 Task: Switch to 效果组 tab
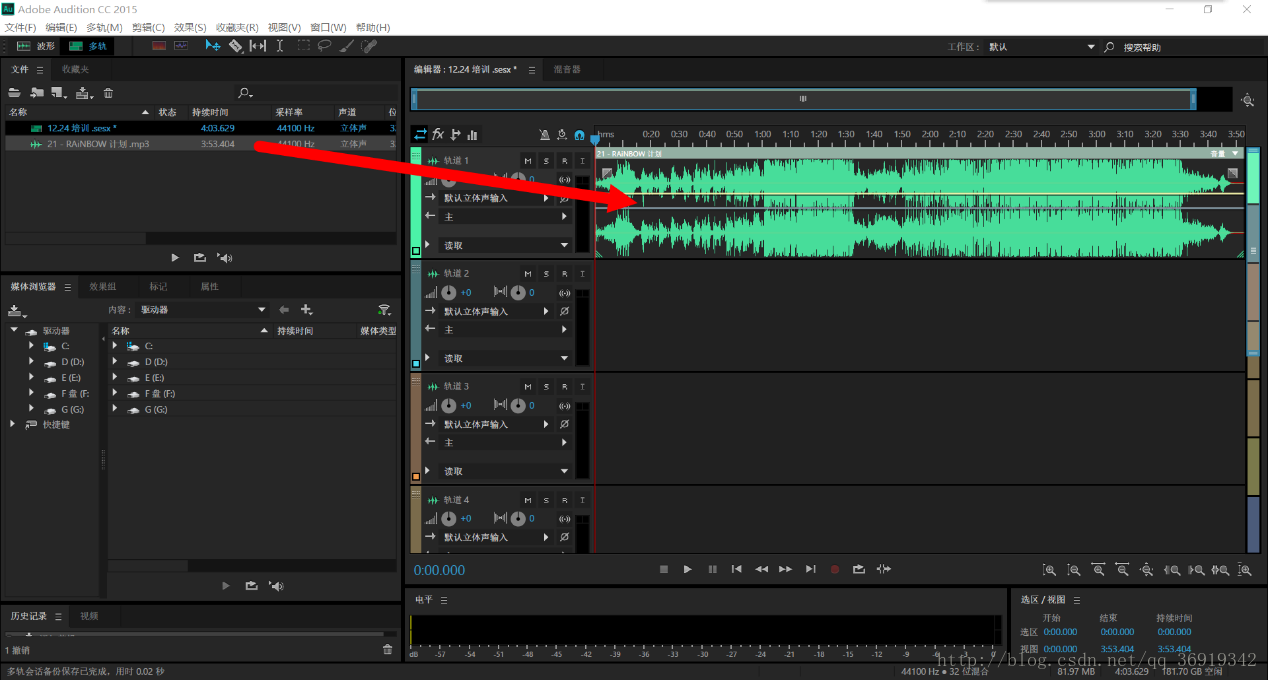point(103,287)
